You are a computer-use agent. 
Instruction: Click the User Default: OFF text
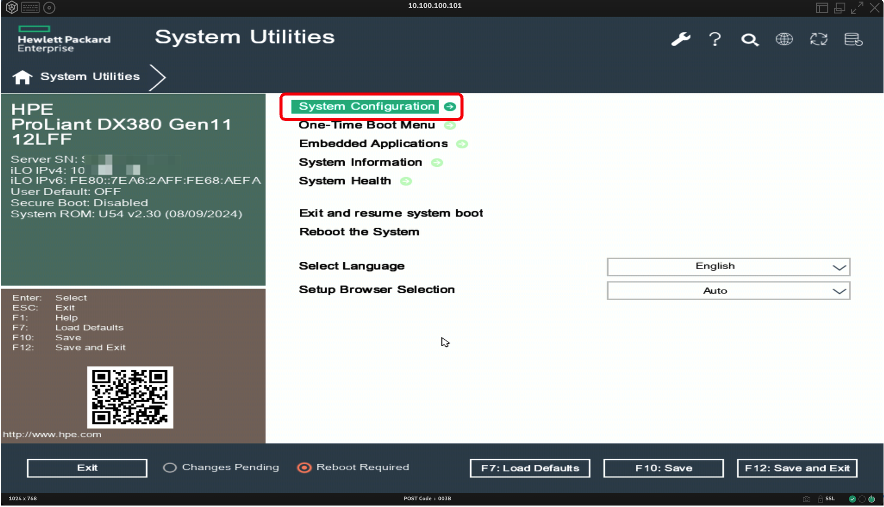(x=65, y=192)
